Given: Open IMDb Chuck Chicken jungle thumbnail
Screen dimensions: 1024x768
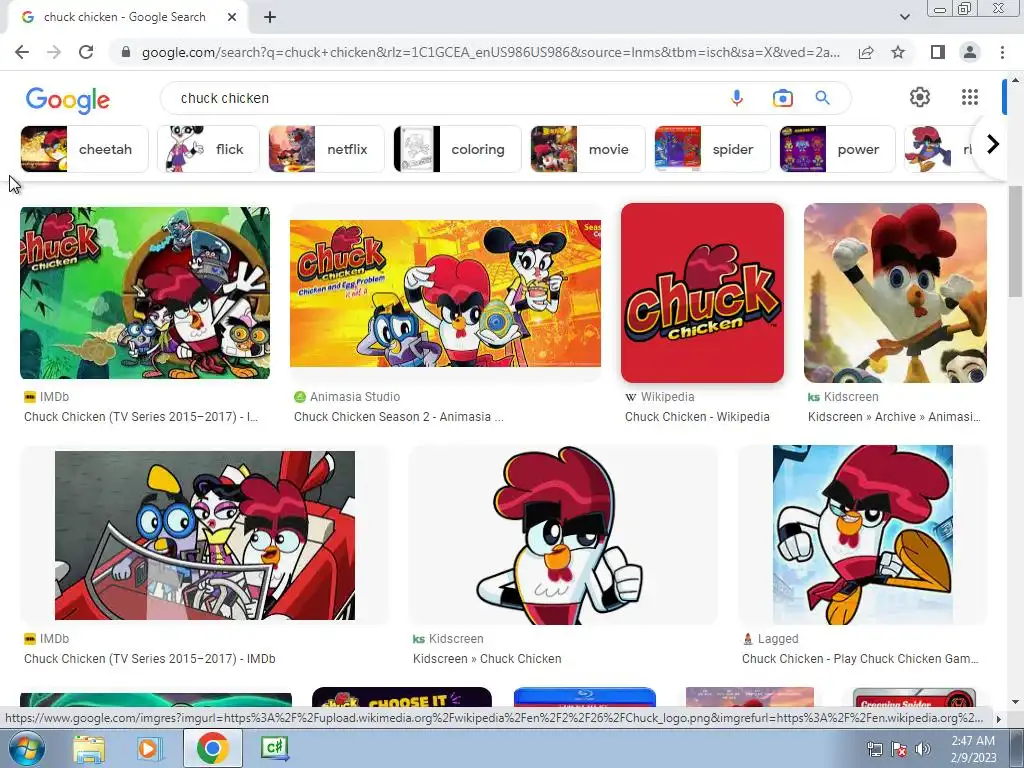Looking at the screenshot, I should point(145,293).
